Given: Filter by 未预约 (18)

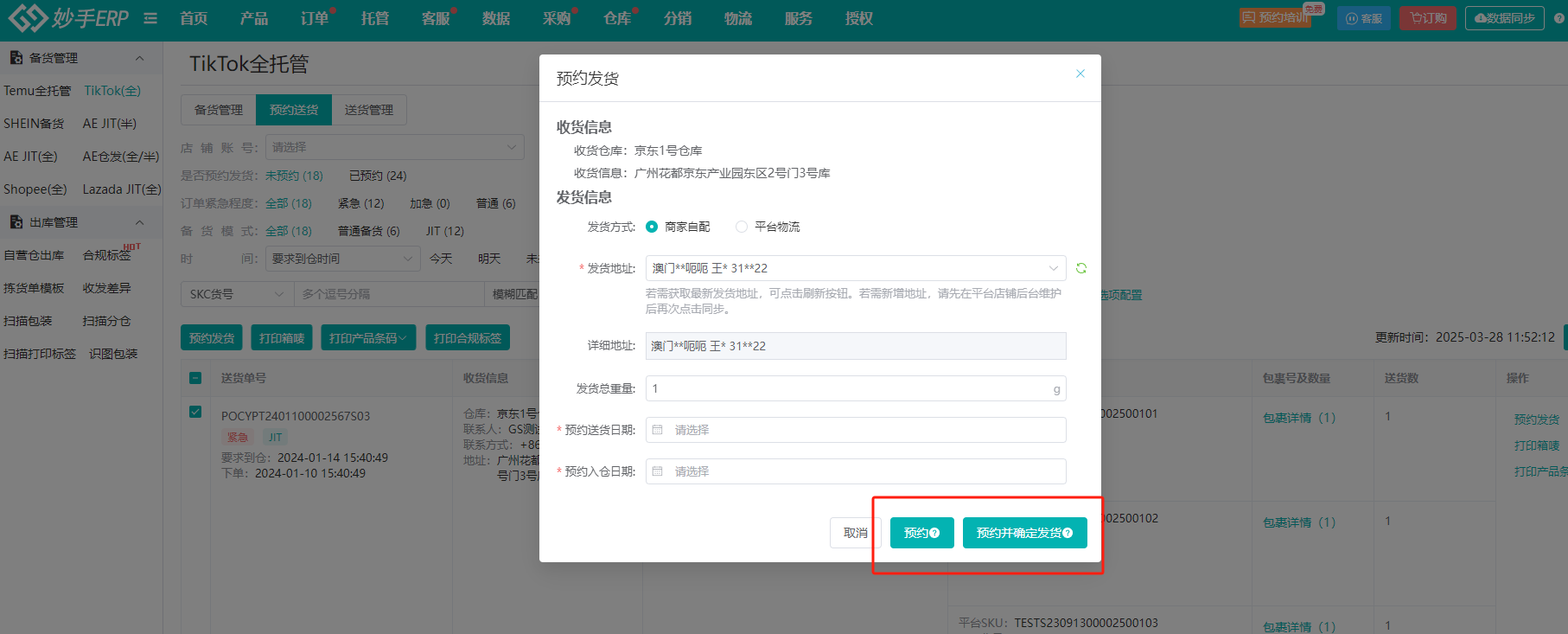Looking at the screenshot, I should 294,176.
